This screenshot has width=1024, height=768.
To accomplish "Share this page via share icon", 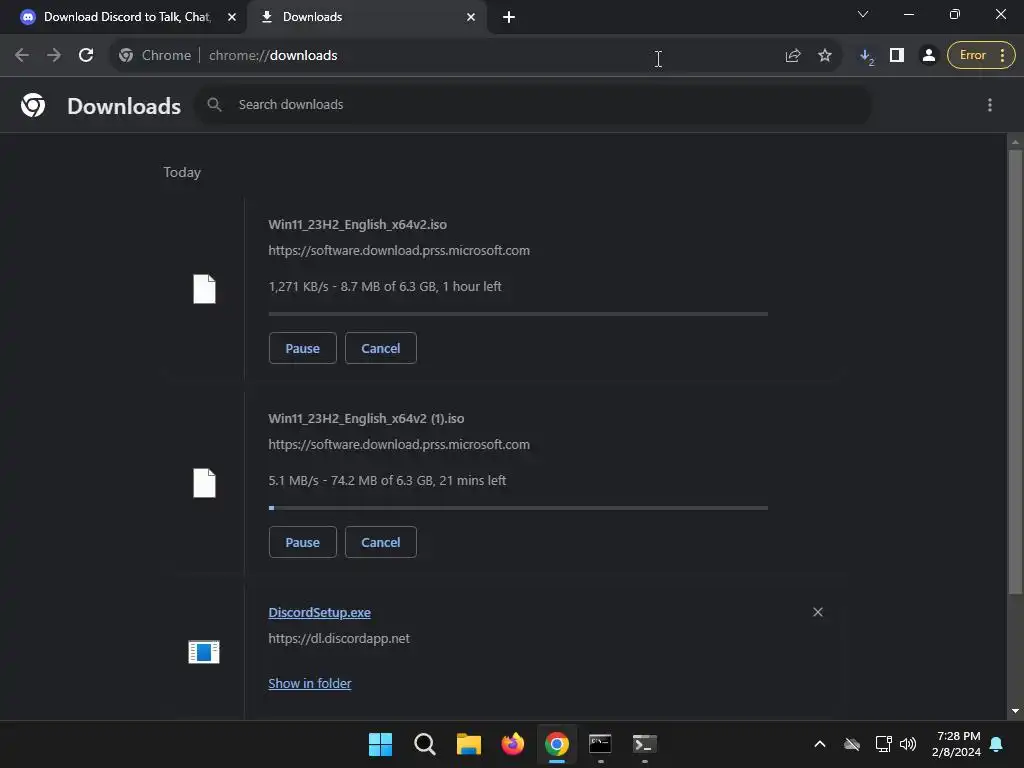I will [x=793, y=56].
